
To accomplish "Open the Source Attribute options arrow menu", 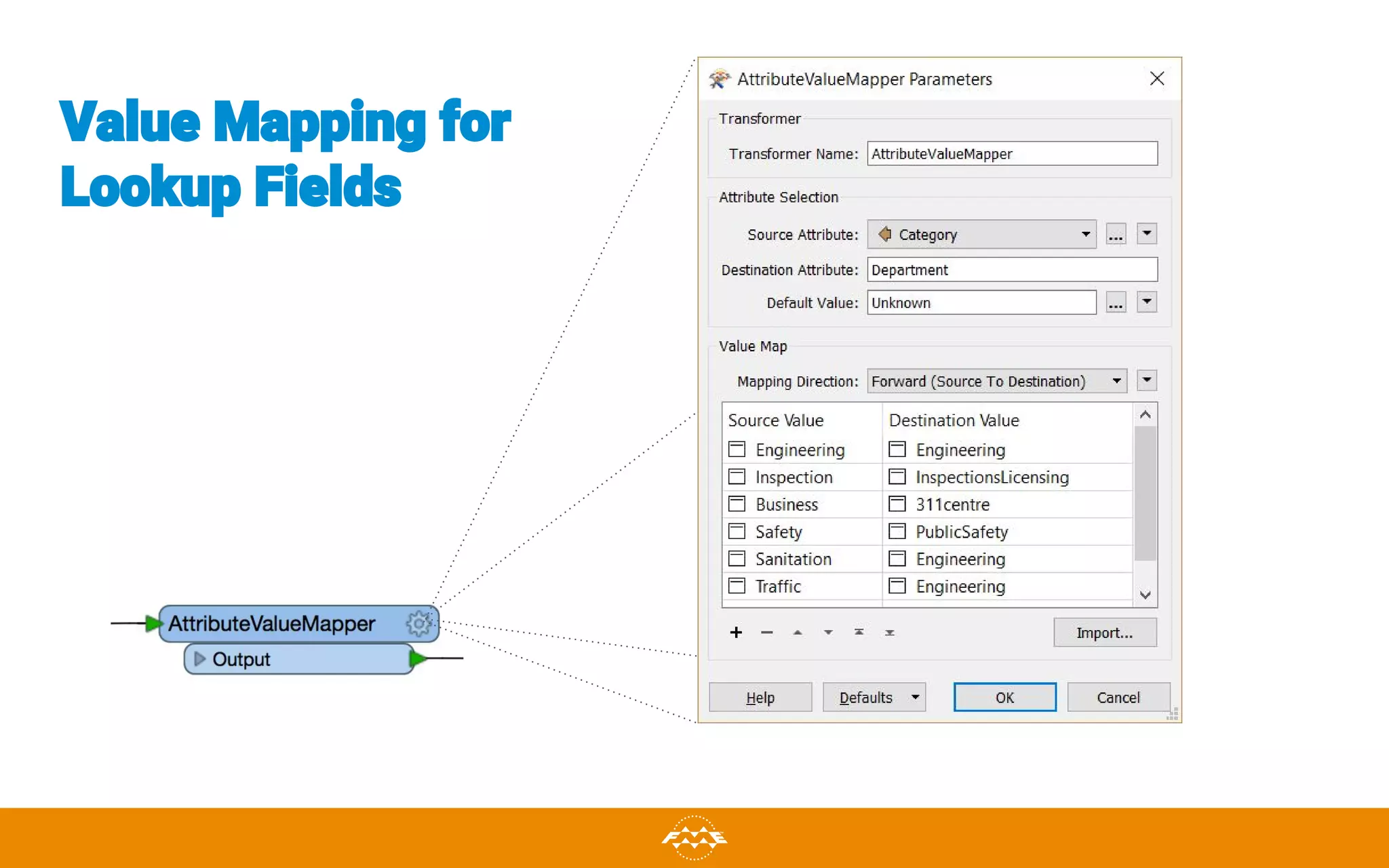I will click(x=1147, y=234).
